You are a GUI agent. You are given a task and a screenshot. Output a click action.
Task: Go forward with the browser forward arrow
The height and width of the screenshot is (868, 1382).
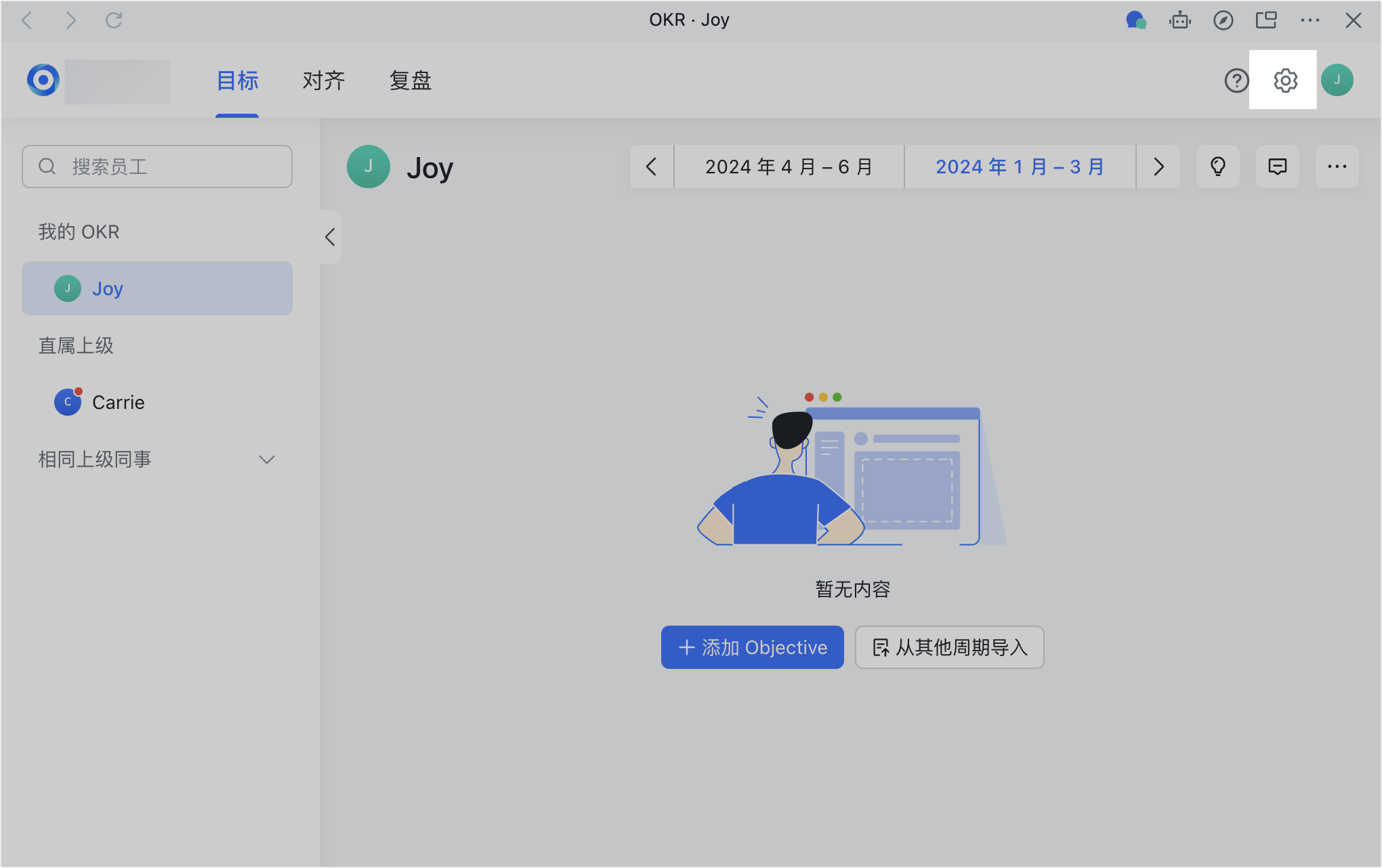tap(70, 20)
